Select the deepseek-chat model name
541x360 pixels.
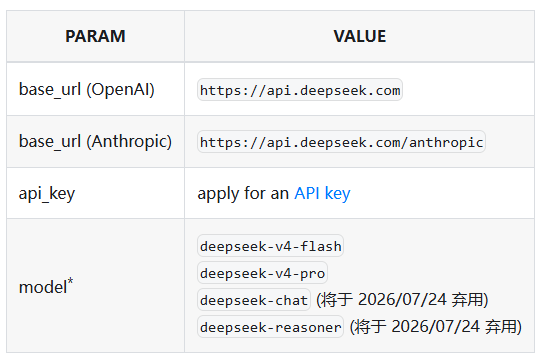point(254,300)
